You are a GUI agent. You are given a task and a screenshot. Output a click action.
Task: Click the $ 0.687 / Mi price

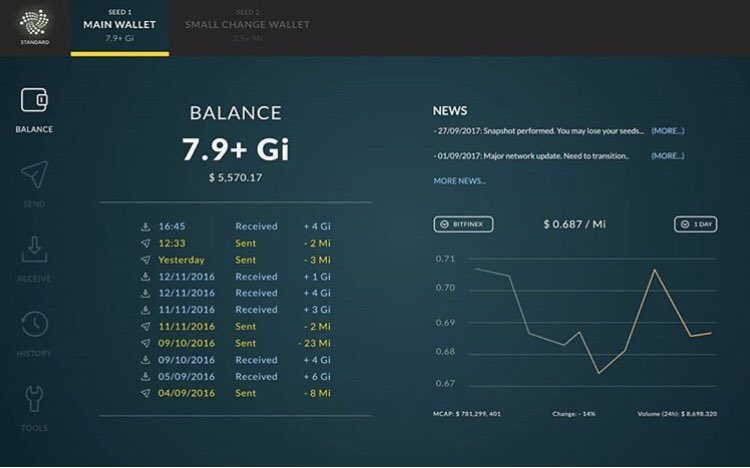pyautogui.click(x=574, y=224)
